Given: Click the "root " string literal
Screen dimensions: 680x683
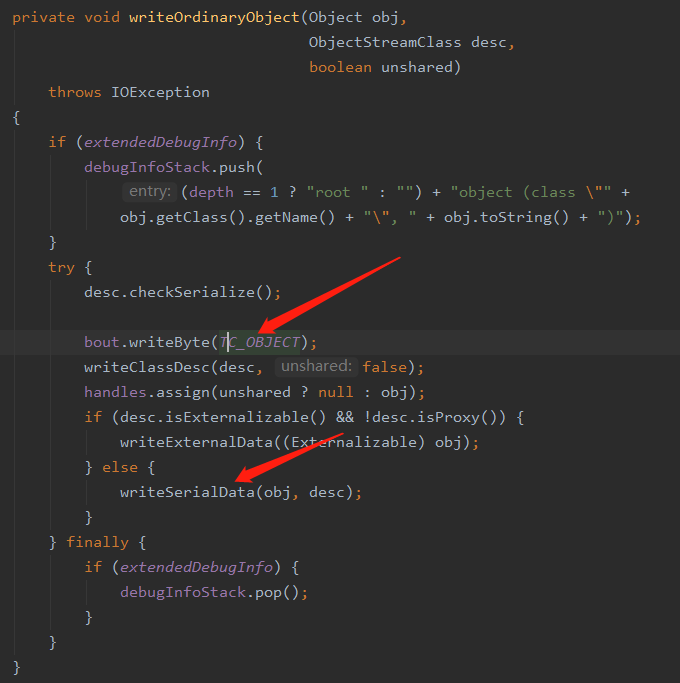Looking at the screenshot, I should pos(338,193).
